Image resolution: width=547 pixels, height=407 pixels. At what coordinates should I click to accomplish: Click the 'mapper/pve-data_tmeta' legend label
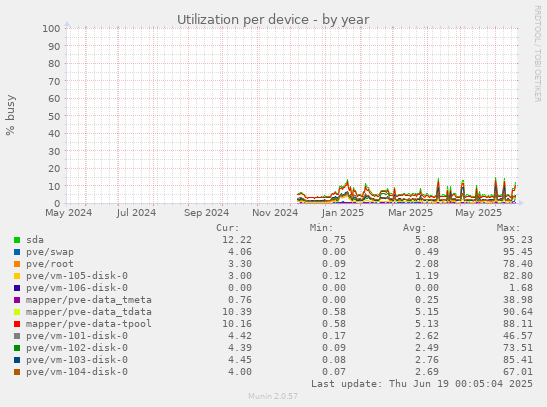89,300
